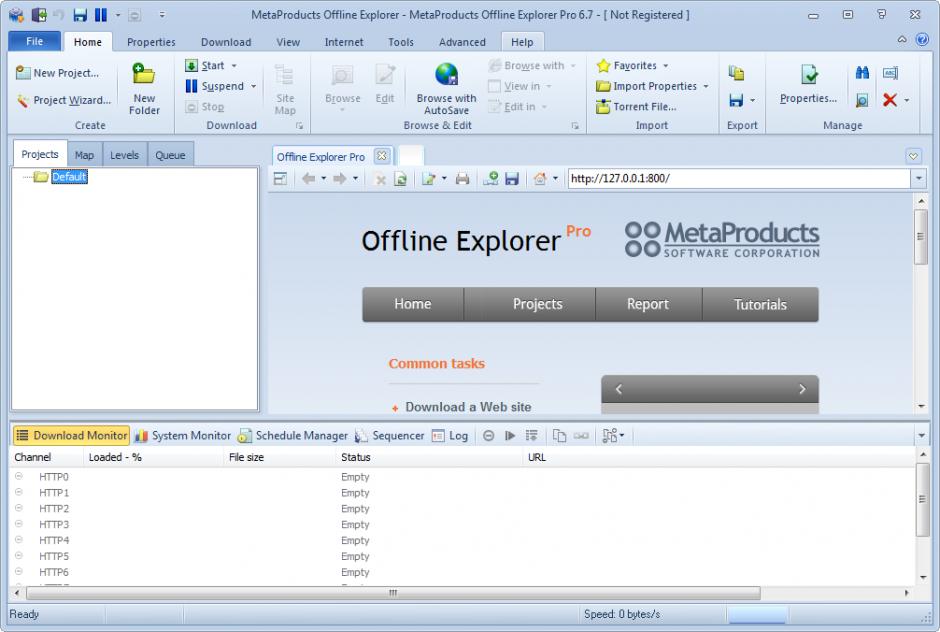Click the next arrow in page carousel
940x632 pixels.
(802, 389)
